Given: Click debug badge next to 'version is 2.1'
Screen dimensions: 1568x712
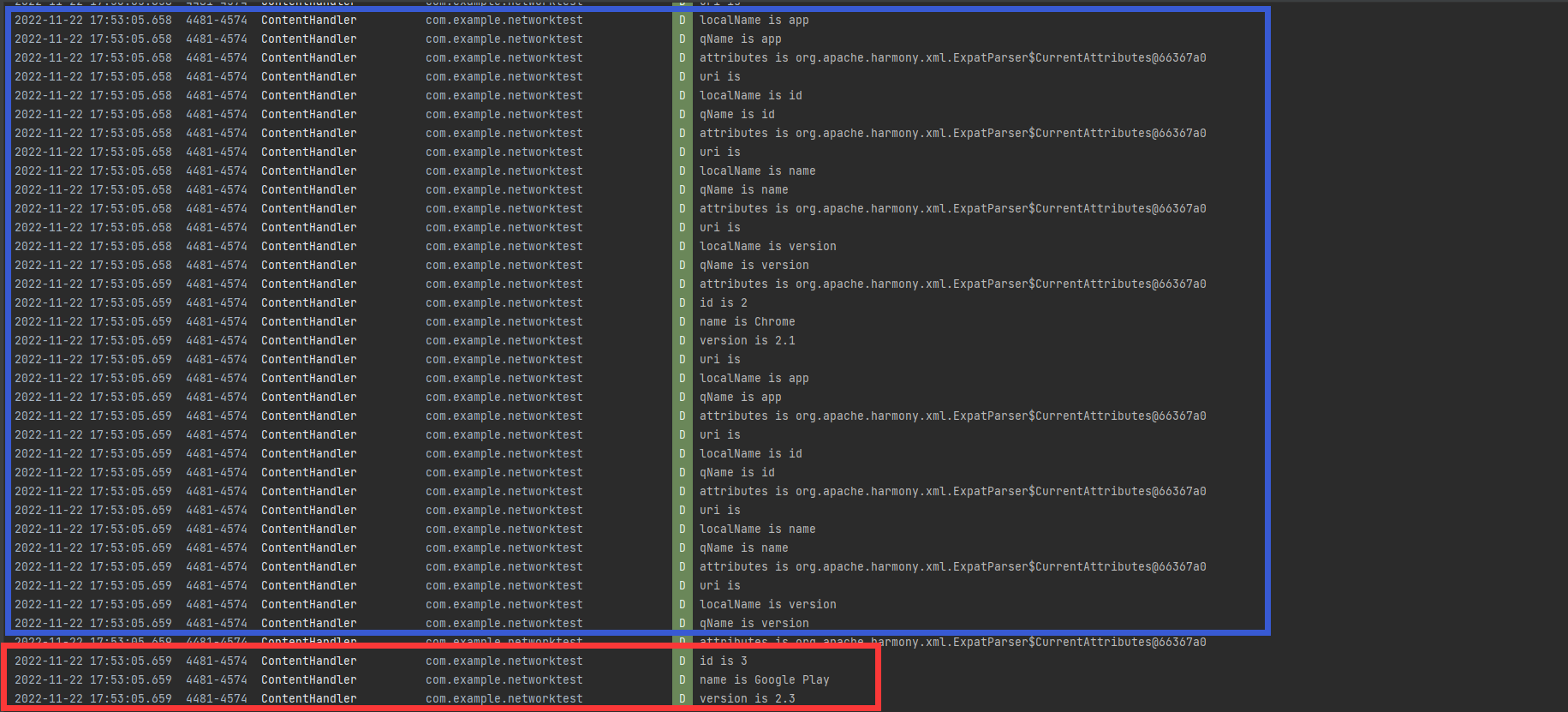Looking at the screenshot, I should 683,340.
